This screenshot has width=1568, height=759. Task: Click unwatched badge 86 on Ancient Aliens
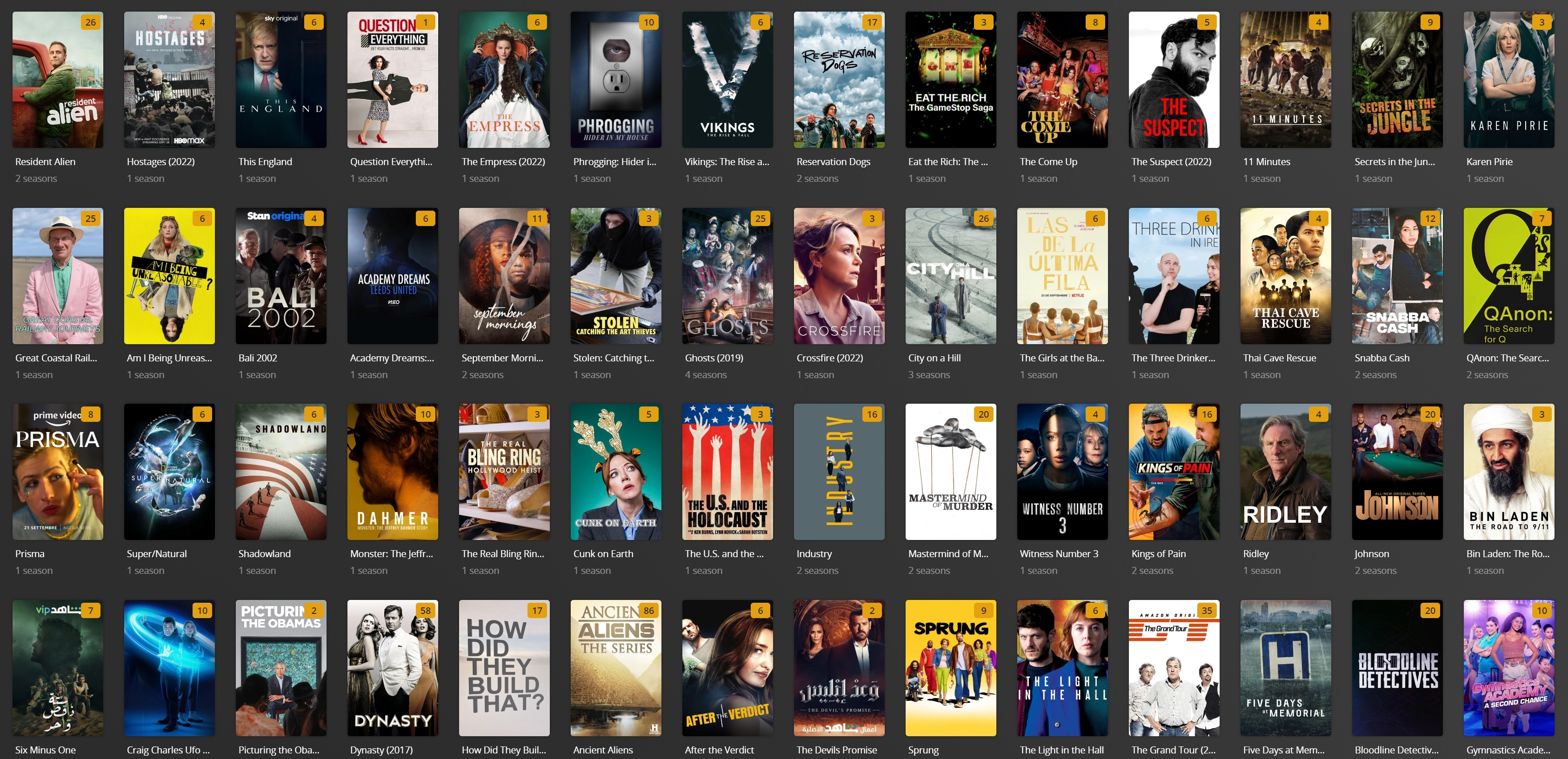pyautogui.click(x=649, y=611)
